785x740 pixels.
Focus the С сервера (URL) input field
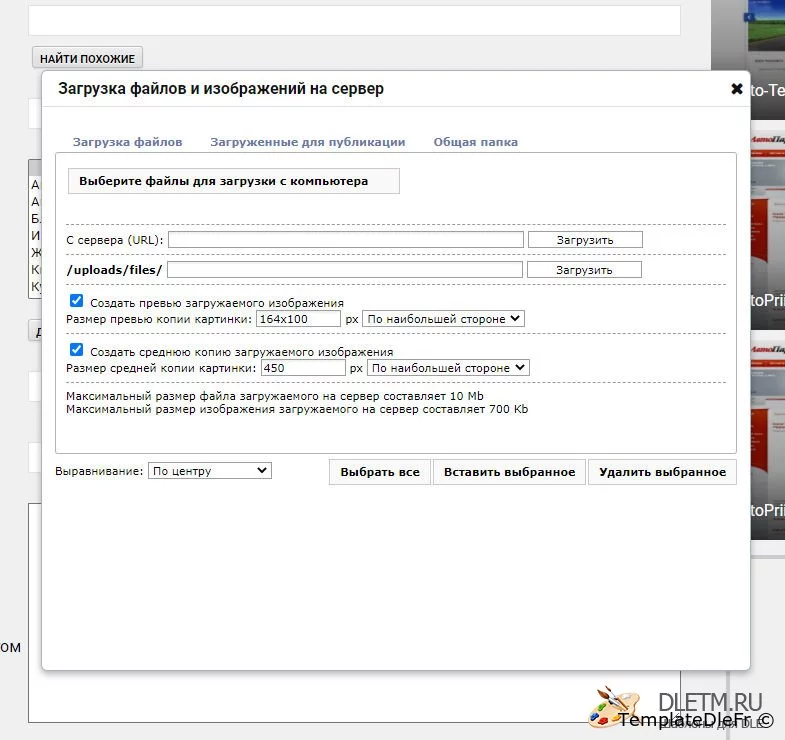click(346, 240)
